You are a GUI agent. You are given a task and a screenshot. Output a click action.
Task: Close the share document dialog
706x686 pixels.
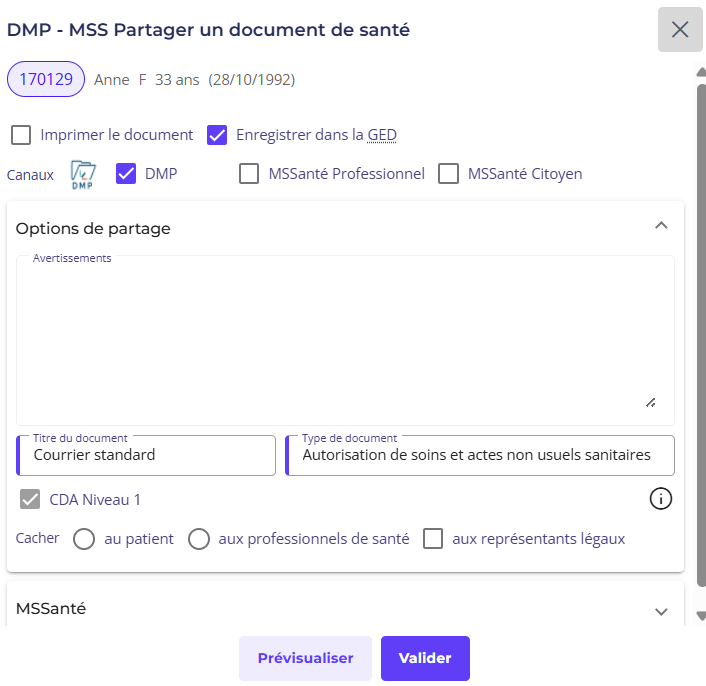(680, 30)
